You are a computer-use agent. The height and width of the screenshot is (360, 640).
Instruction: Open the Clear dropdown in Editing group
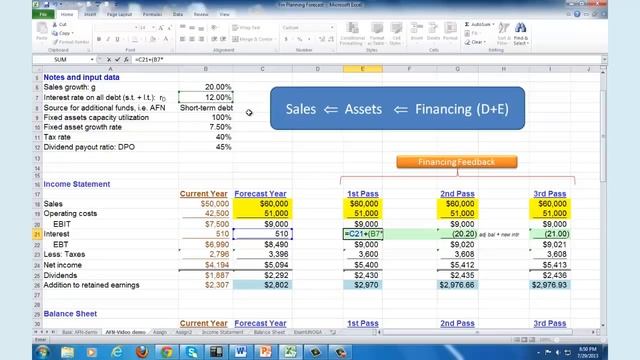coord(476,42)
